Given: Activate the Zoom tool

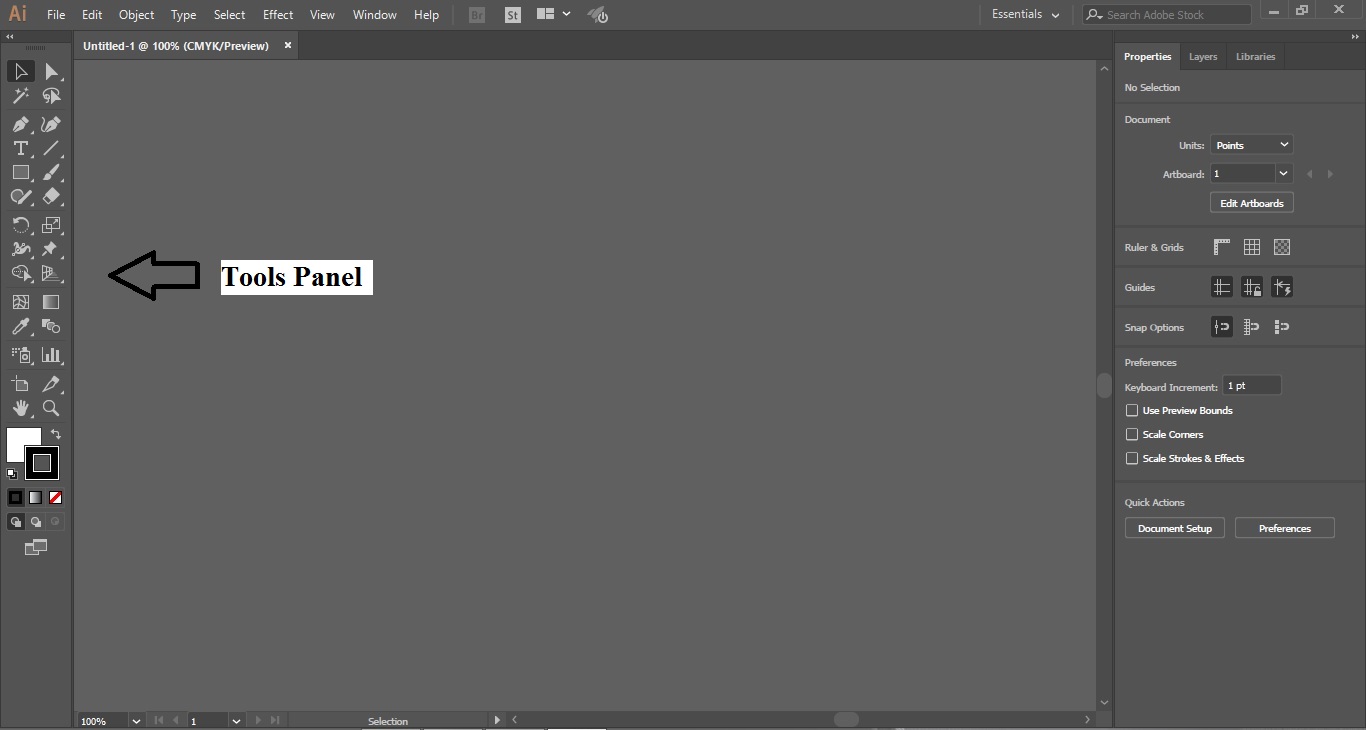Looking at the screenshot, I should point(51,409).
